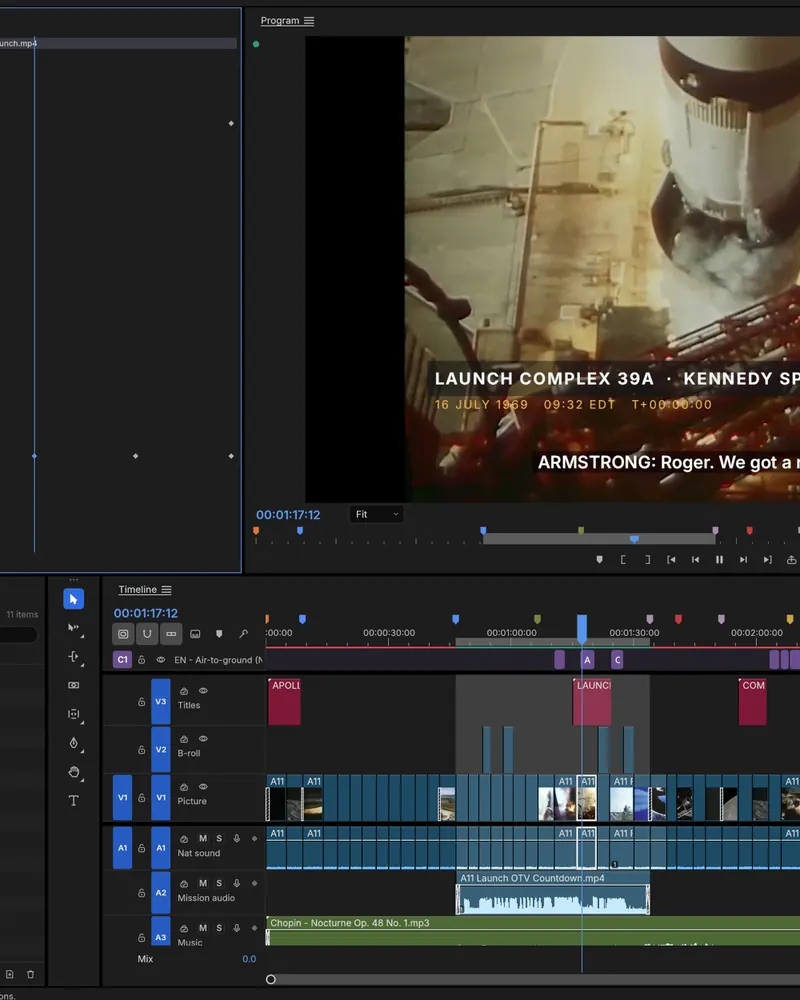Toggle insert as nests button in Timeline
Screen dimensions: 800x1000
(x=123, y=634)
